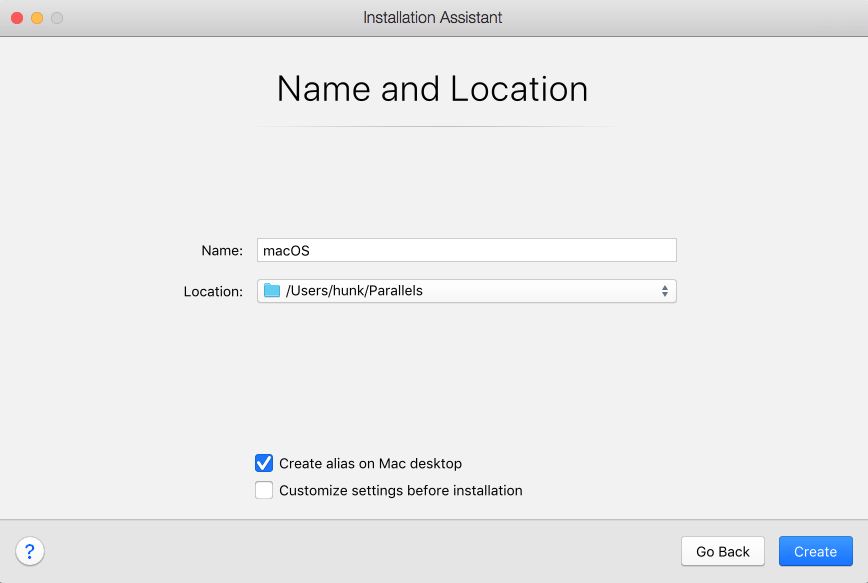Close the Installation Assistant window
Screen dimensions: 868x583
click(17, 18)
